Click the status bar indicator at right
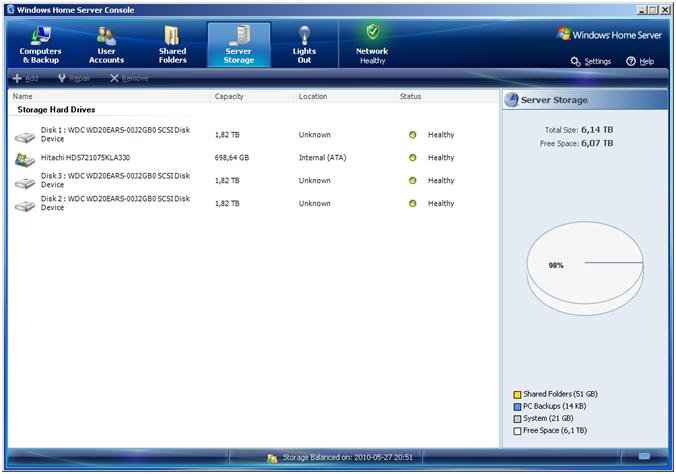This screenshot has height=474, width=676. tap(645, 456)
